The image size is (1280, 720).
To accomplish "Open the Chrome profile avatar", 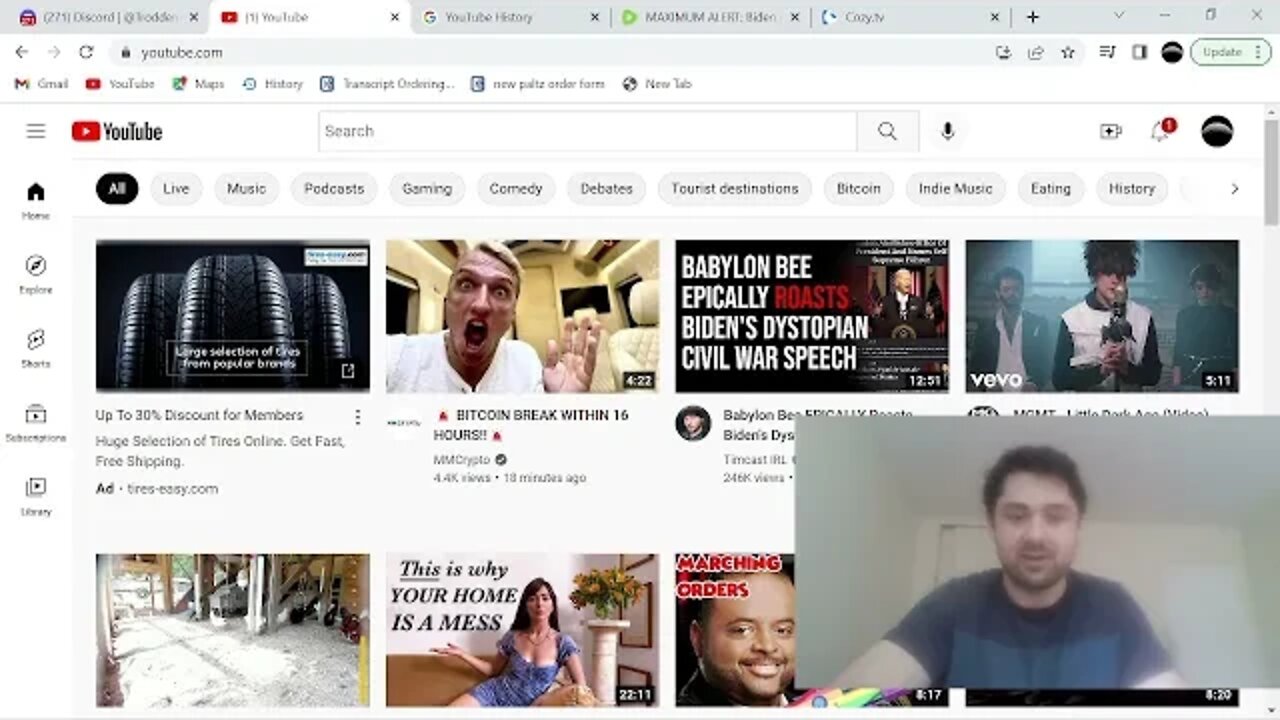I will [x=1172, y=52].
